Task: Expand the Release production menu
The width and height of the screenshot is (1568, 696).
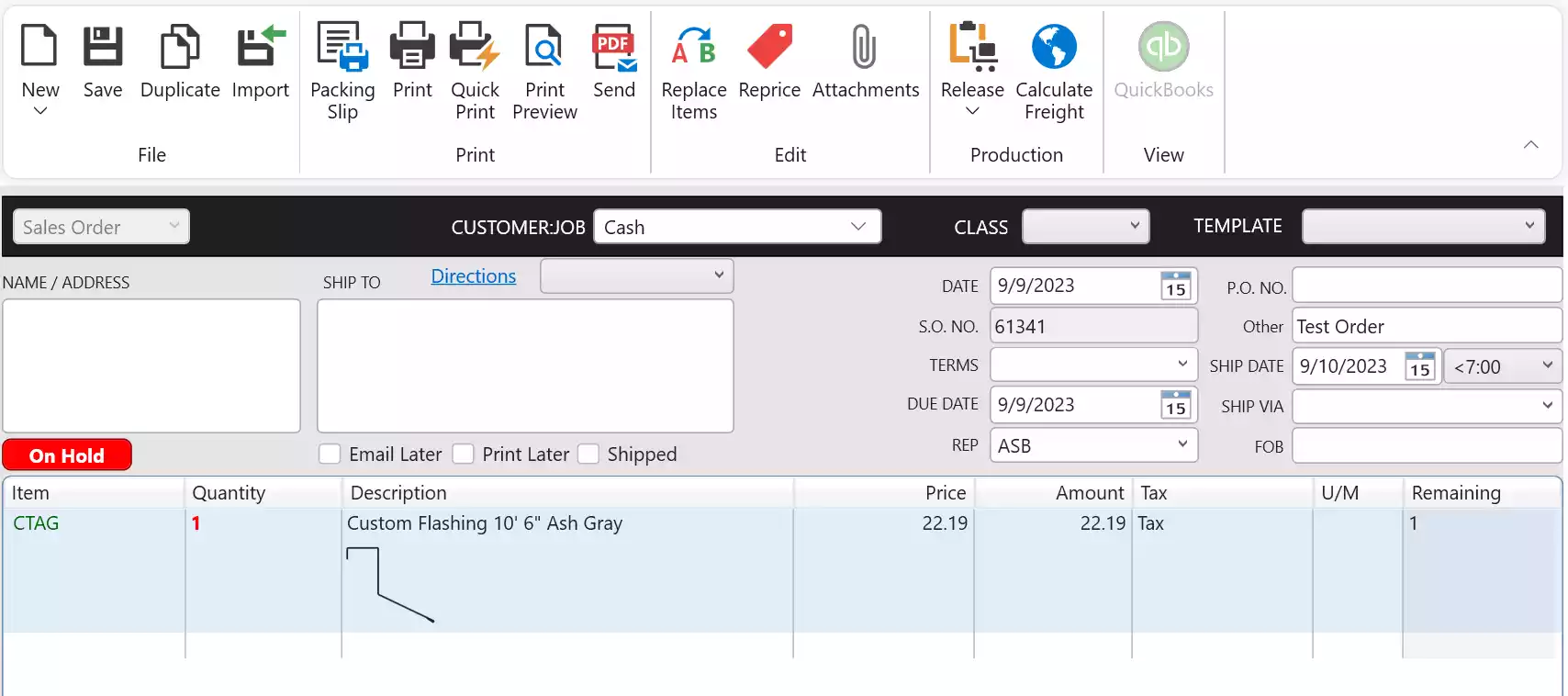Action: coord(972,110)
